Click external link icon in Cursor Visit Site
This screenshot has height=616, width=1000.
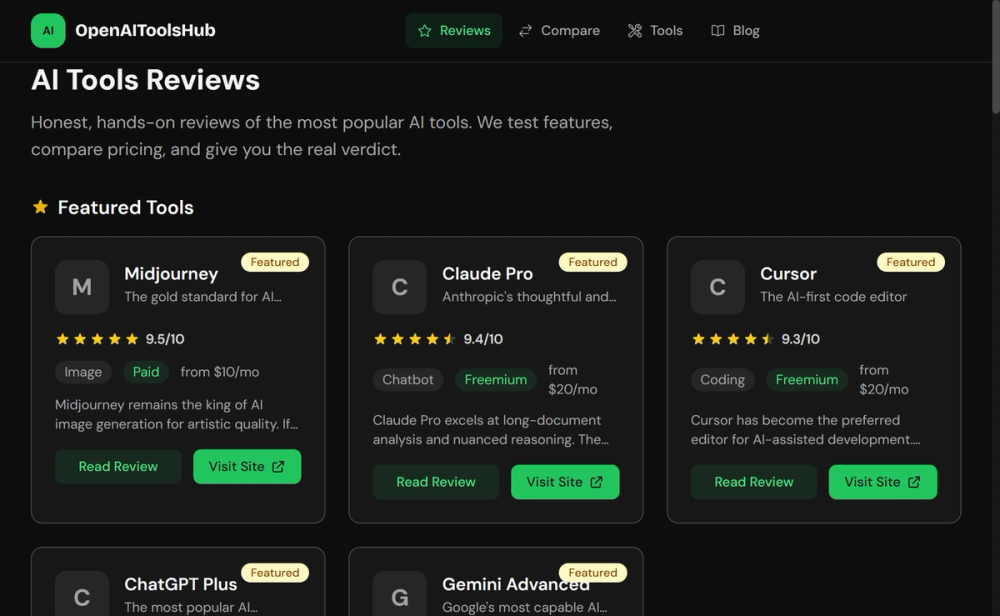(x=914, y=481)
